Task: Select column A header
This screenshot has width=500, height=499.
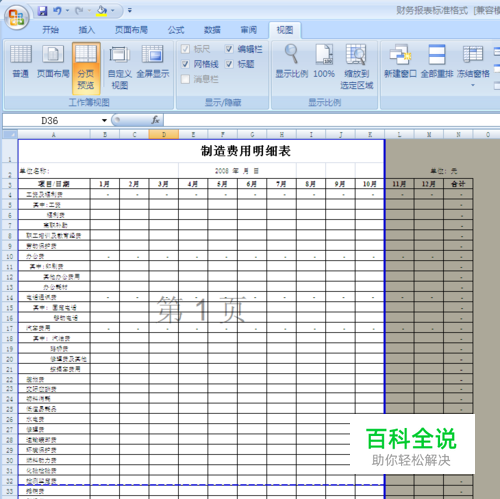Action: (54, 135)
